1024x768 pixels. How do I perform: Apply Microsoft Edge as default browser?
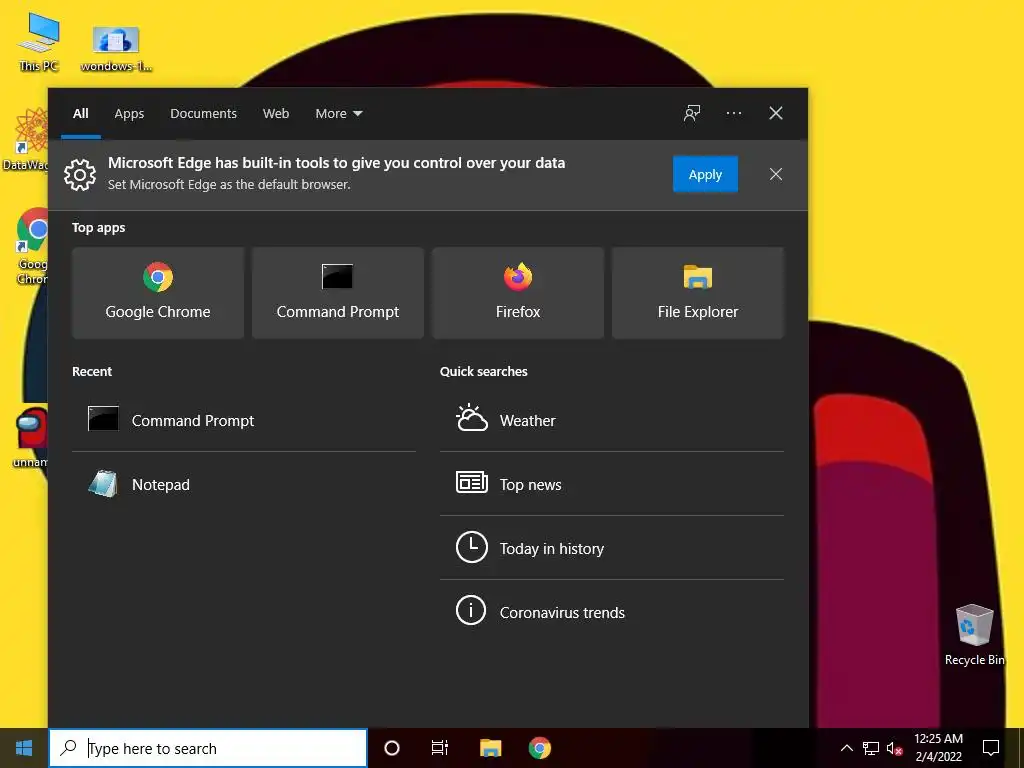pos(705,174)
